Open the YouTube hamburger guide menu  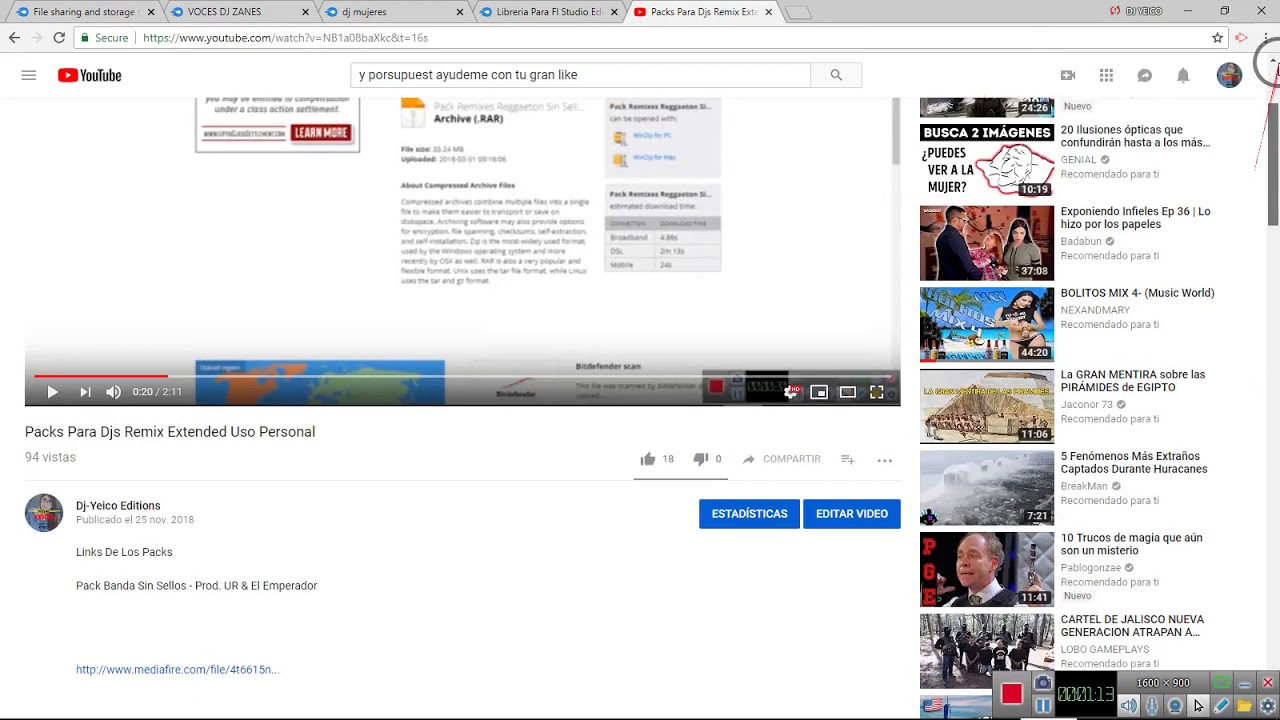pyautogui.click(x=29, y=75)
